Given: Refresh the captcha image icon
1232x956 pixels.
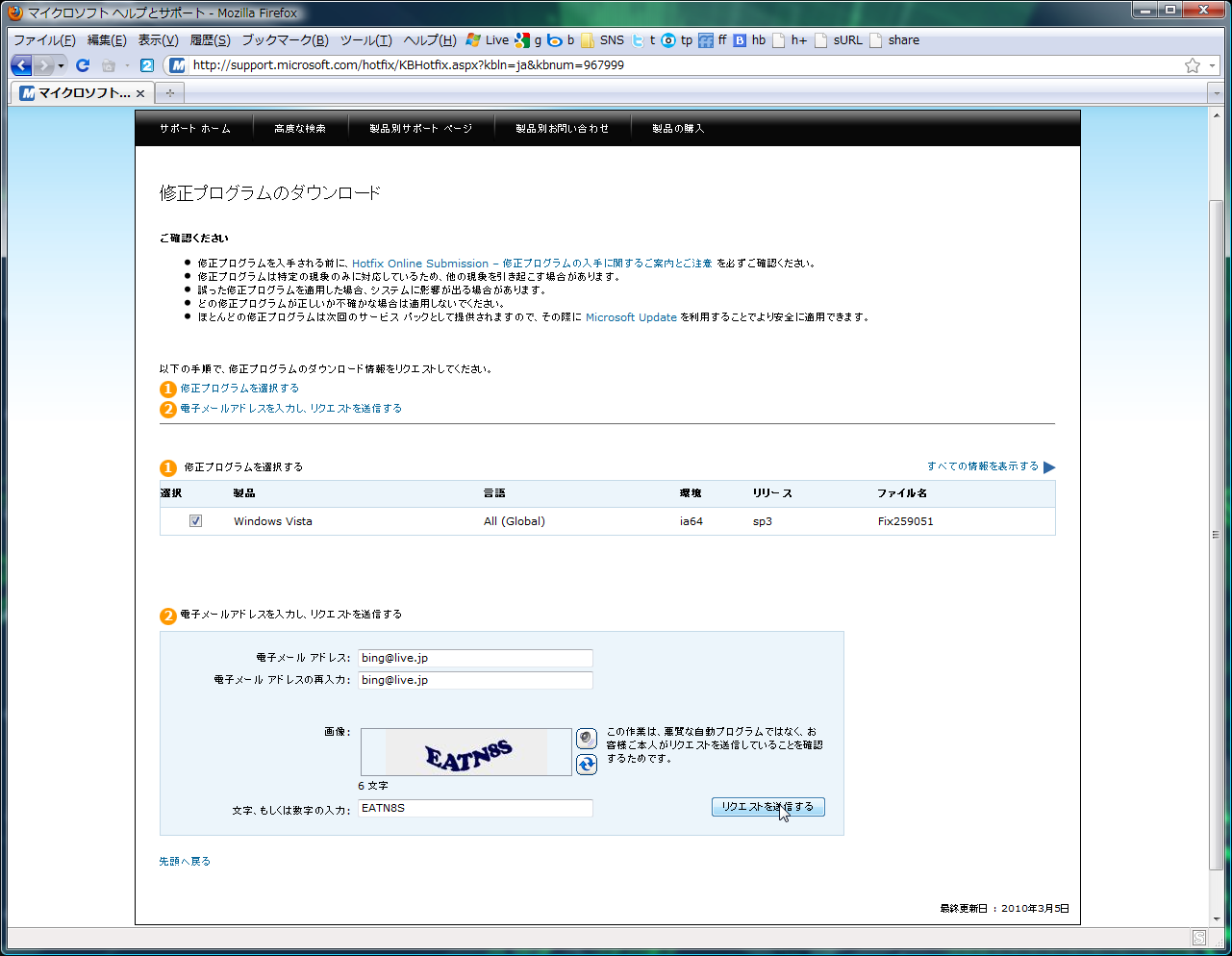Looking at the screenshot, I should [x=587, y=765].
